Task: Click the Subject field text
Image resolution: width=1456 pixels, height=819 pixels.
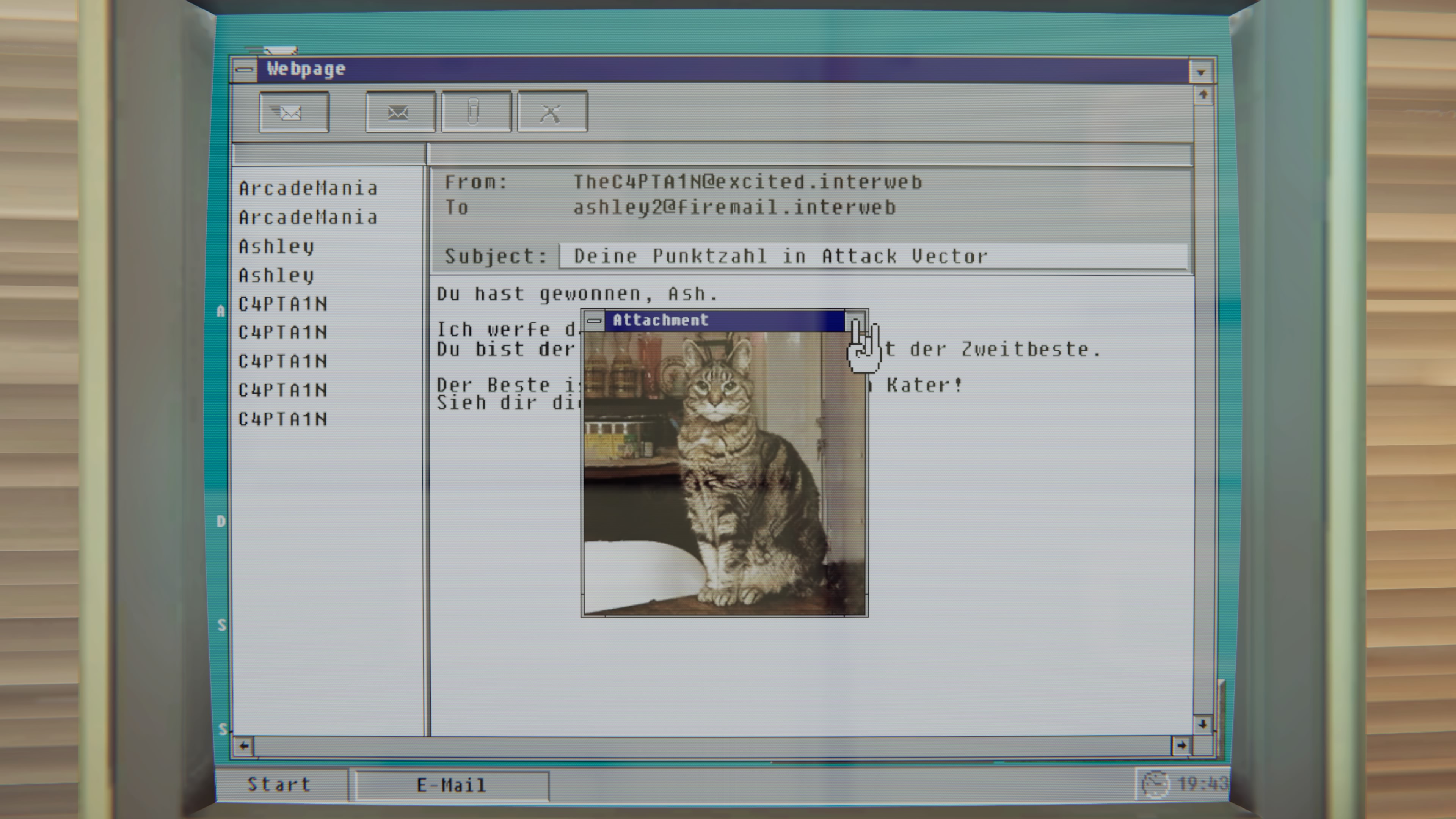Action: pyautogui.click(x=780, y=257)
